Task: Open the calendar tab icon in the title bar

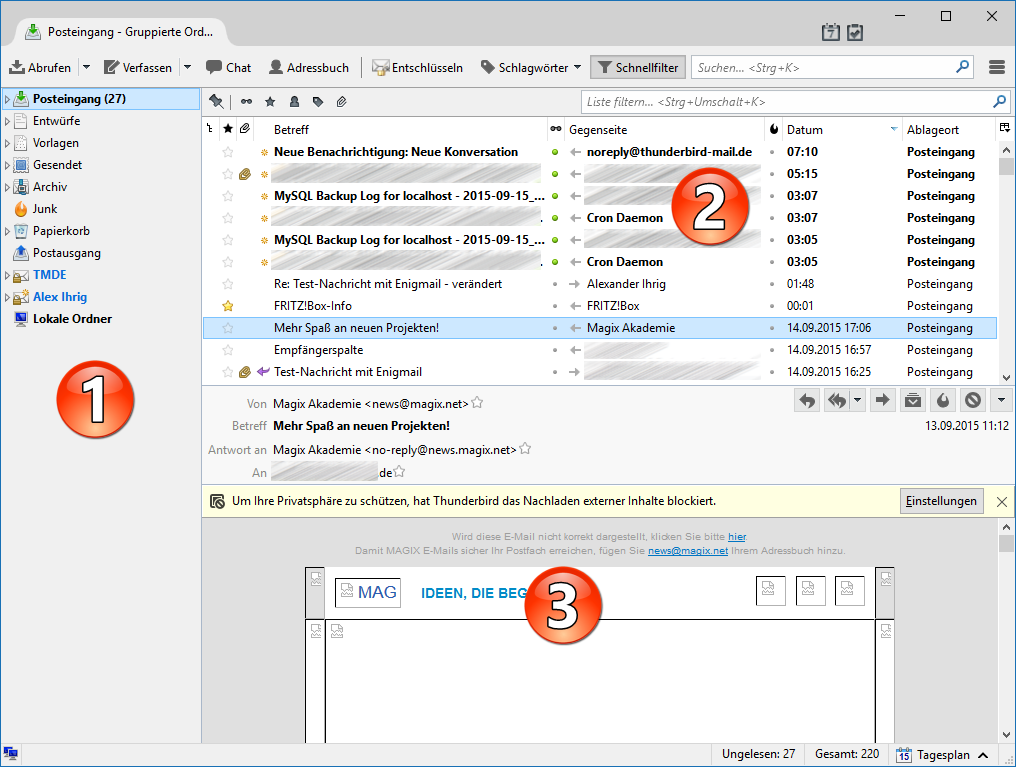Action: coord(830,32)
